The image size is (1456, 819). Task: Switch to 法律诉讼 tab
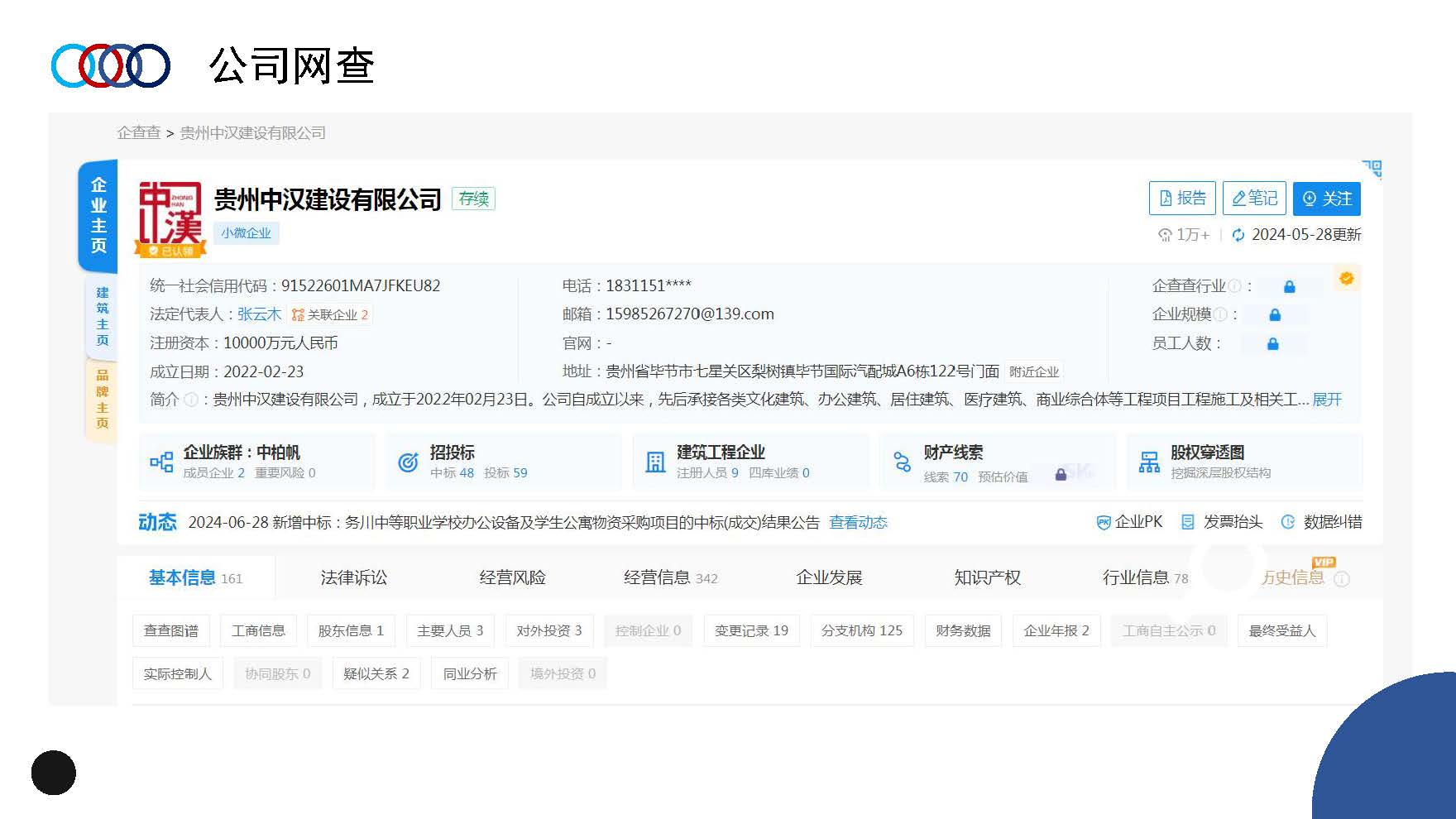tap(353, 577)
